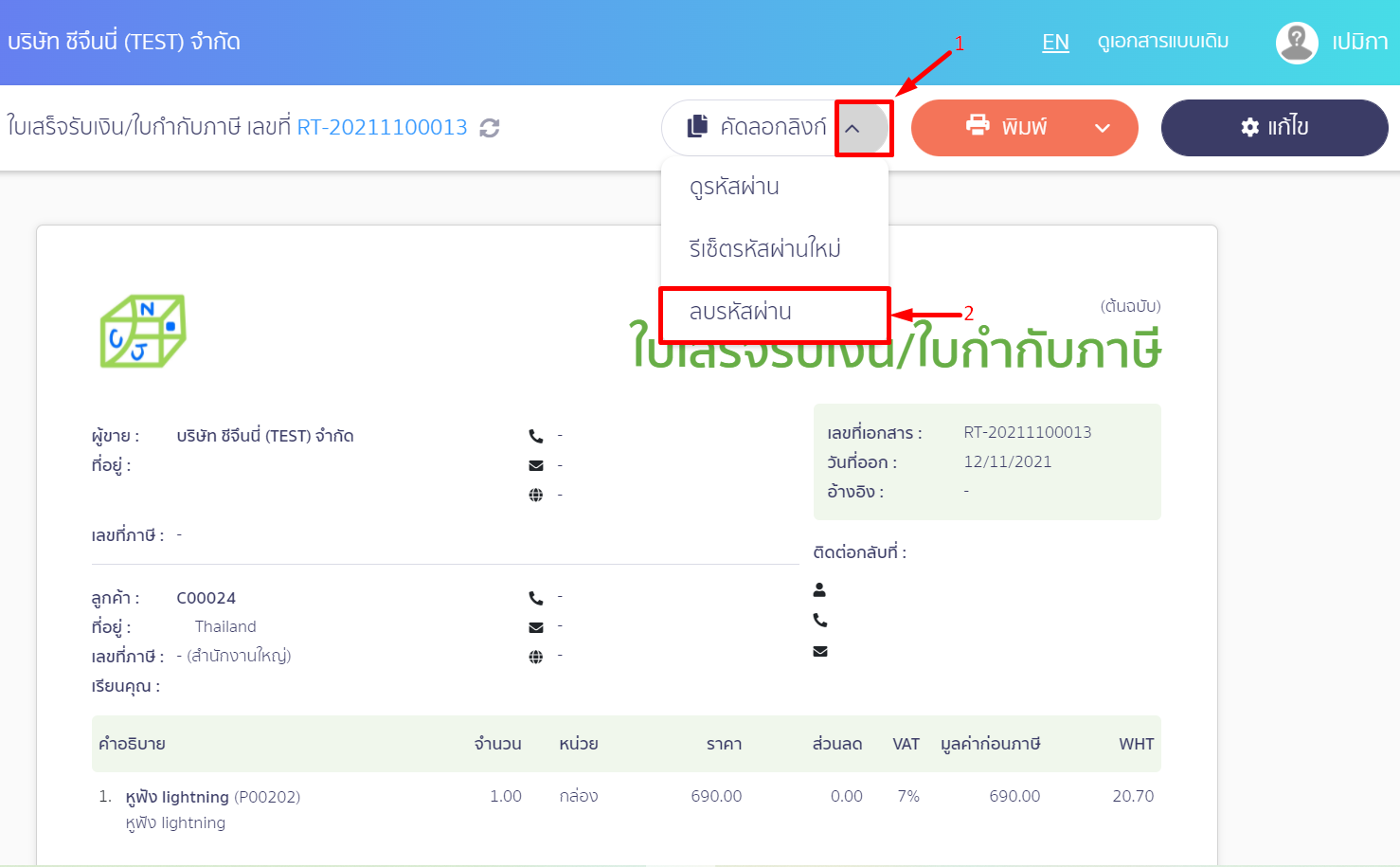Click issue date 12/11/2021
This screenshot has height=867, width=1400.
1008,461
